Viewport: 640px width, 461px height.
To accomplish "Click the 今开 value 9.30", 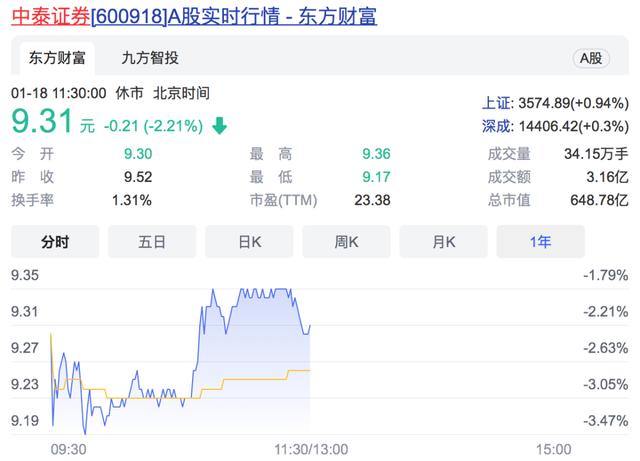I will [138, 154].
